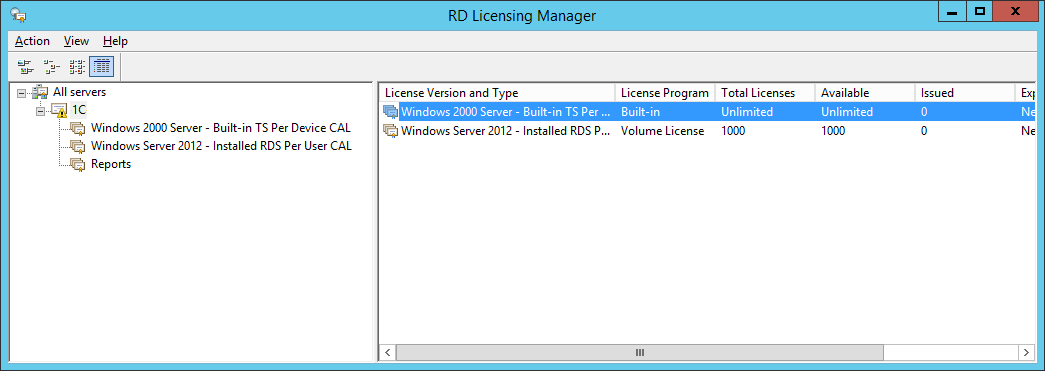Select the Reports tree item
This screenshot has width=1045, height=371.
tap(111, 164)
